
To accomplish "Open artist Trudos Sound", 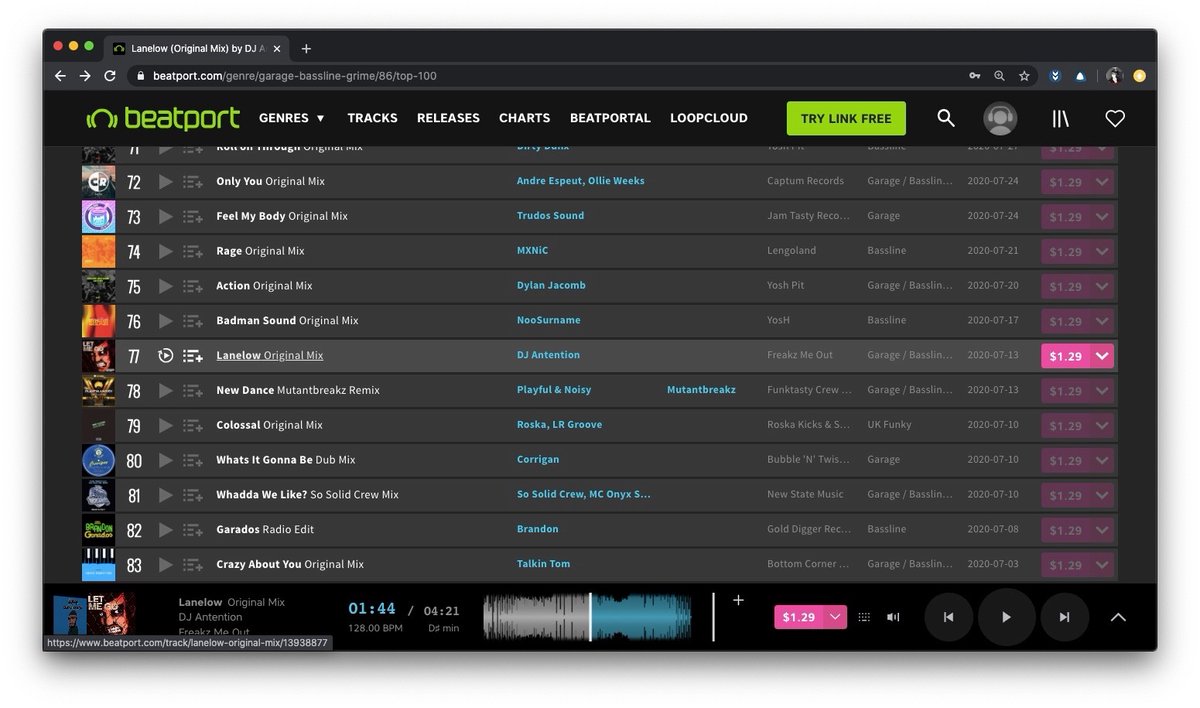I will point(550,216).
